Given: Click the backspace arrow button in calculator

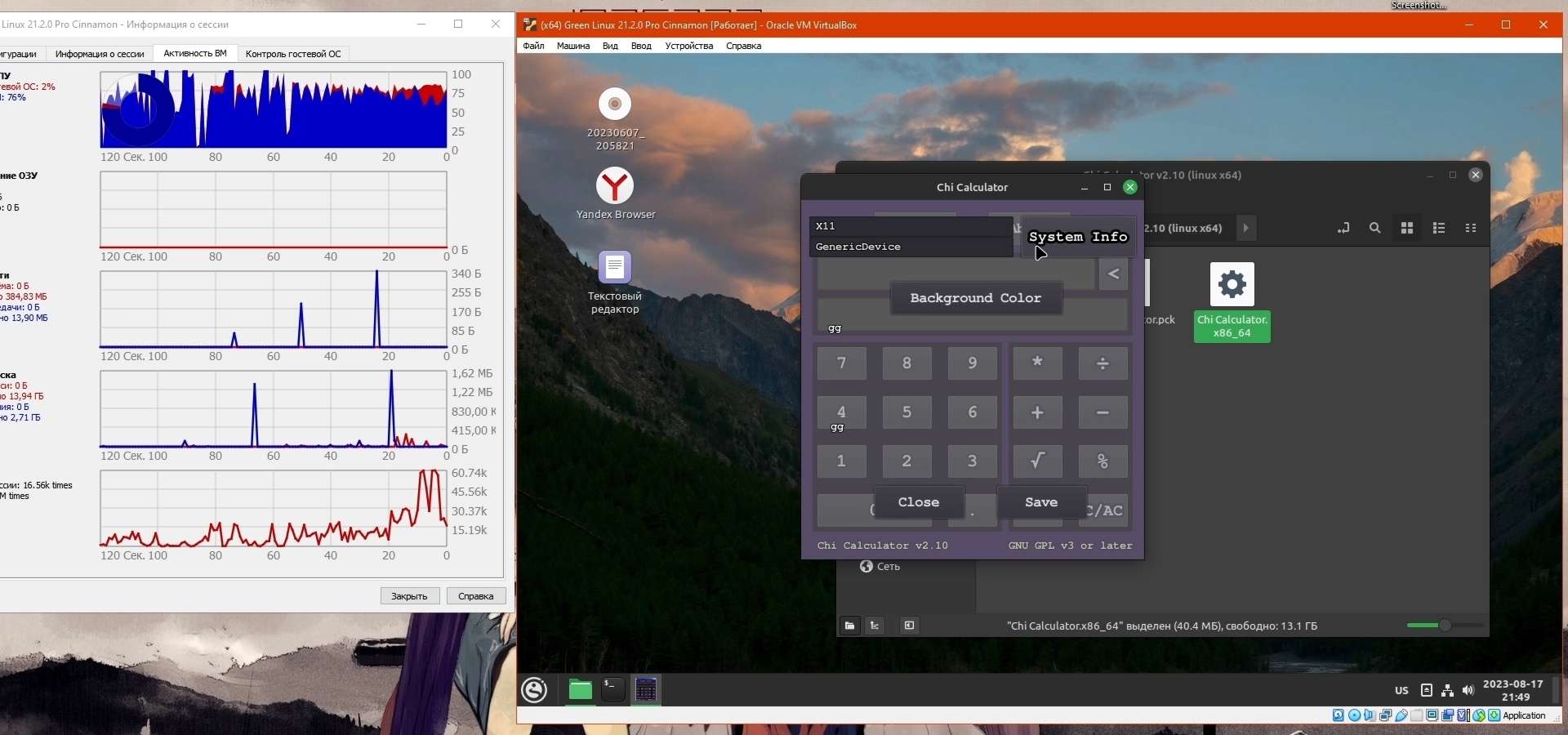Looking at the screenshot, I should [1113, 274].
